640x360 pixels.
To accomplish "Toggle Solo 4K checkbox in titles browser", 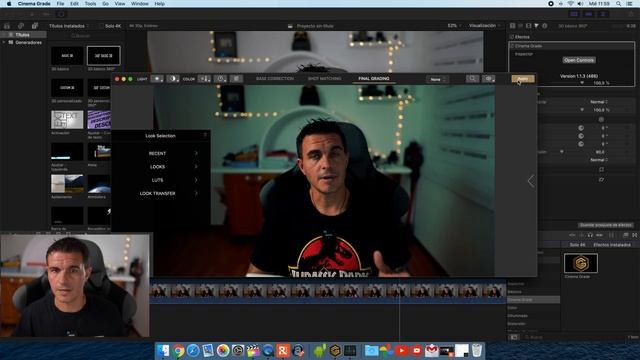I will coord(101,26).
